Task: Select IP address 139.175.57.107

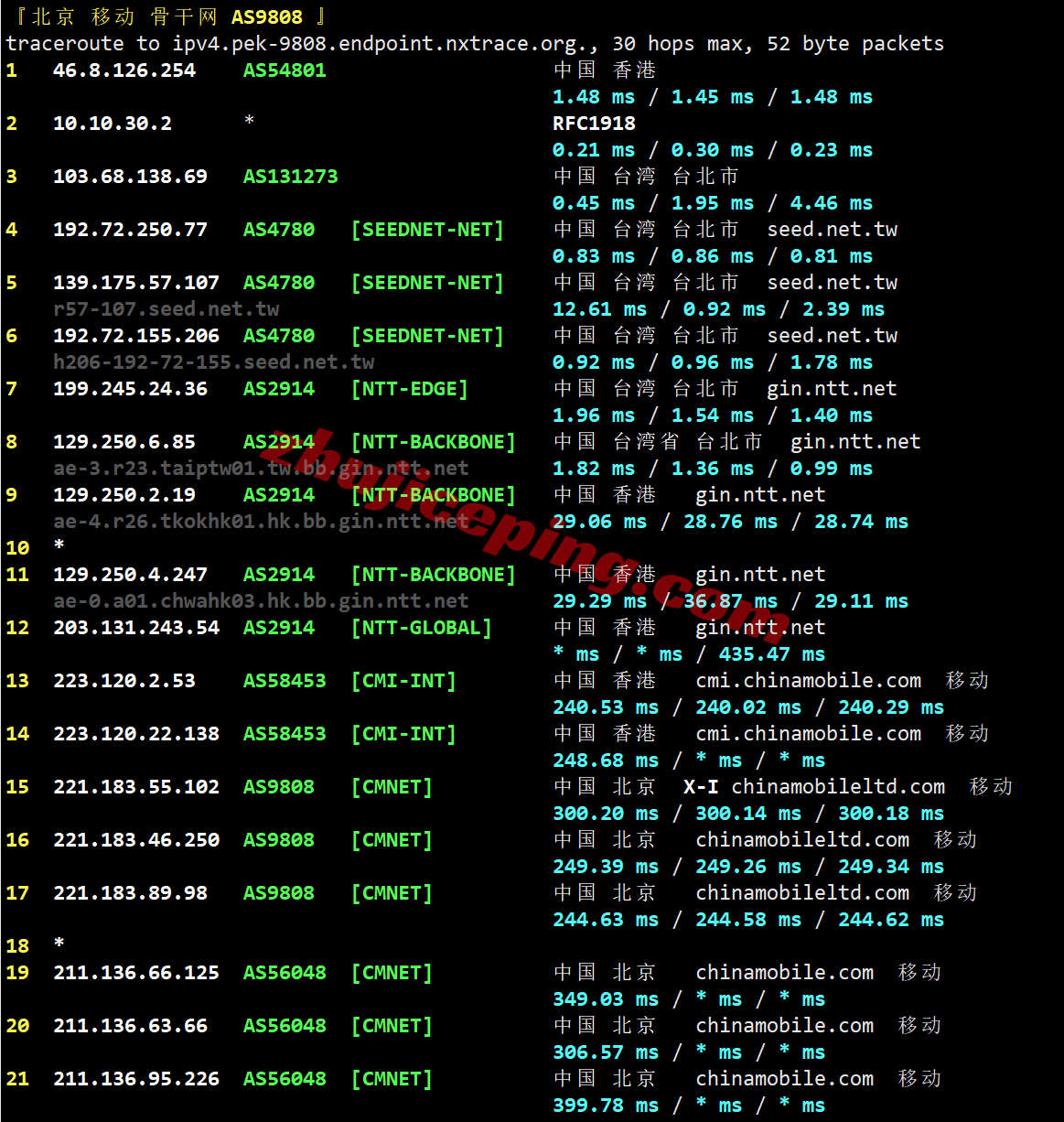Action: click(136, 283)
